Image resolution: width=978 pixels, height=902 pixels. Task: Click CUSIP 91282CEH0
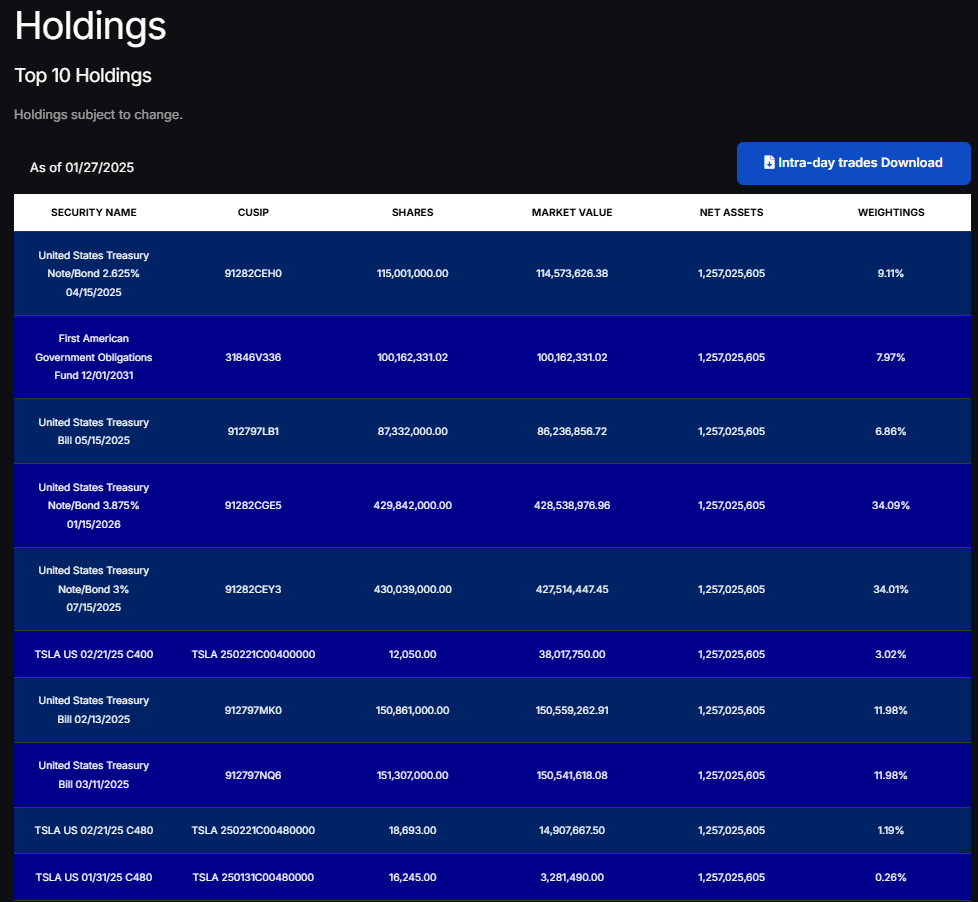pyautogui.click(x=253, y=273)
